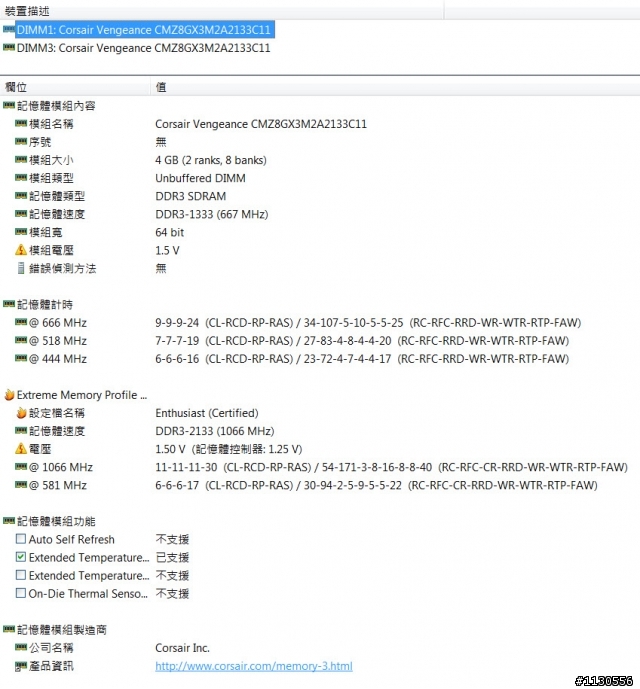Click the DIMM3 memory module icon

point(8,47)
